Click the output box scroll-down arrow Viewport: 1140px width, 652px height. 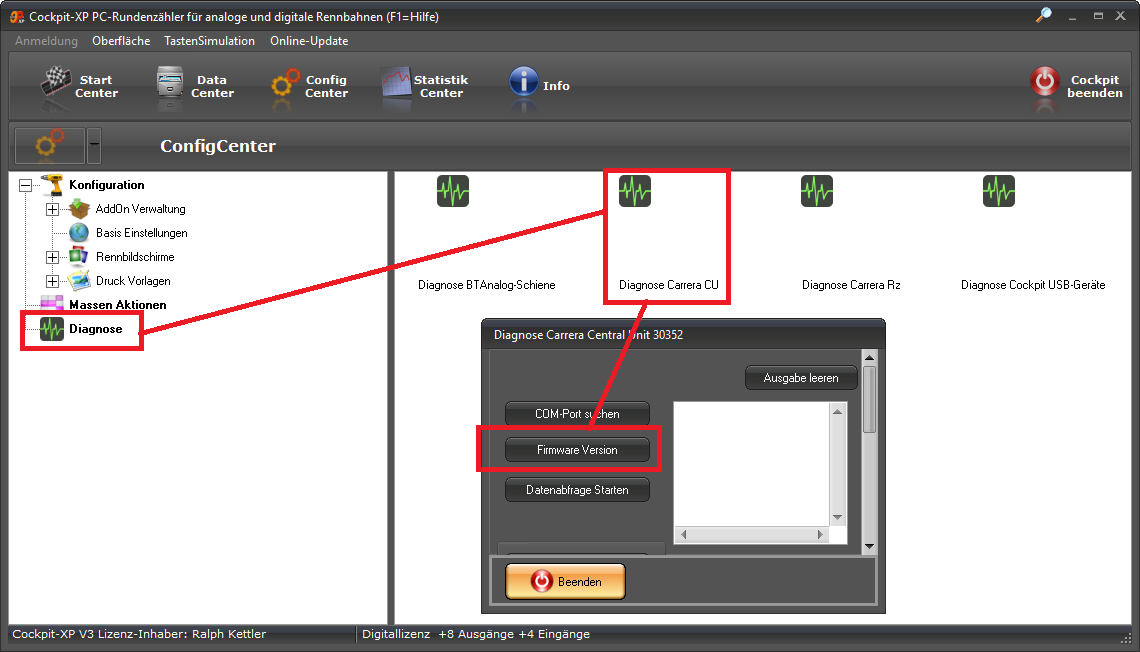tap(838, 518)
